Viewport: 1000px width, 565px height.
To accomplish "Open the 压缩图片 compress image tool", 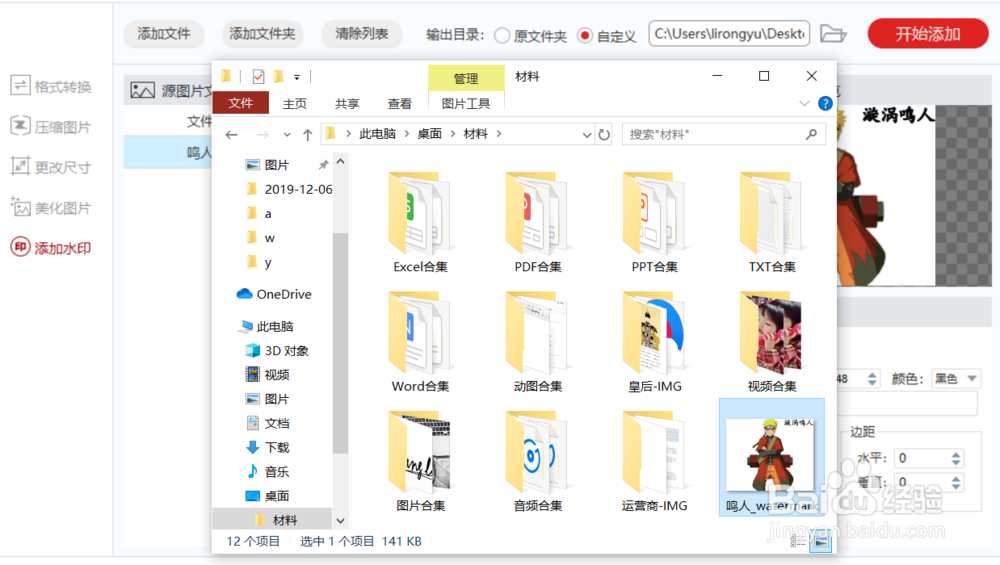I will pos(51,126).
